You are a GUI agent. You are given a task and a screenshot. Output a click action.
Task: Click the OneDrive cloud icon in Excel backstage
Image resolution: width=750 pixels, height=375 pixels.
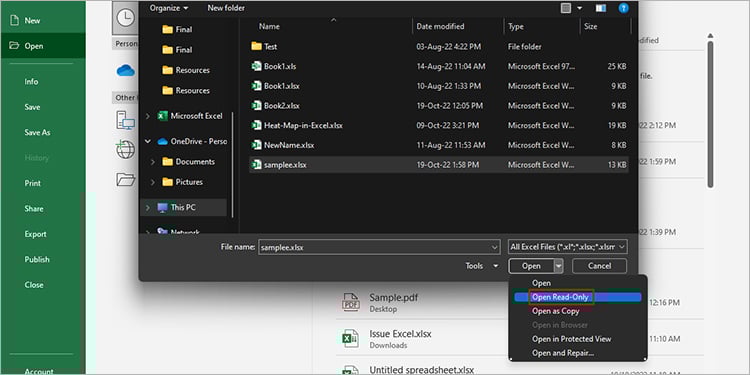[x=126, y=71]
